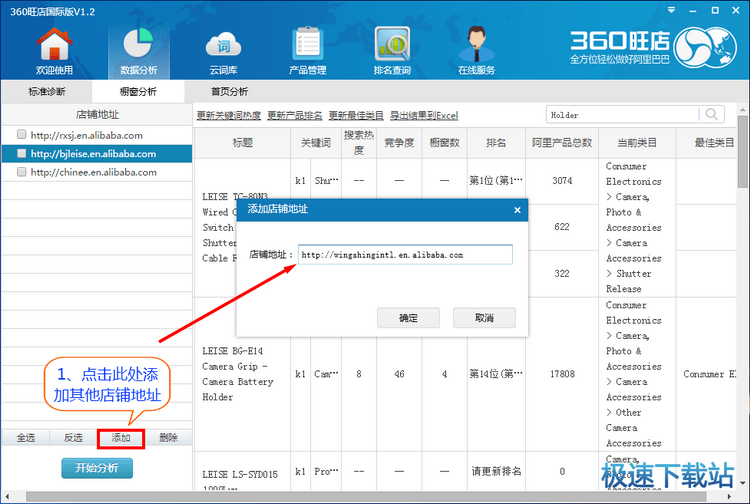Click the 360旺店 globe logo

pos(705,47)
